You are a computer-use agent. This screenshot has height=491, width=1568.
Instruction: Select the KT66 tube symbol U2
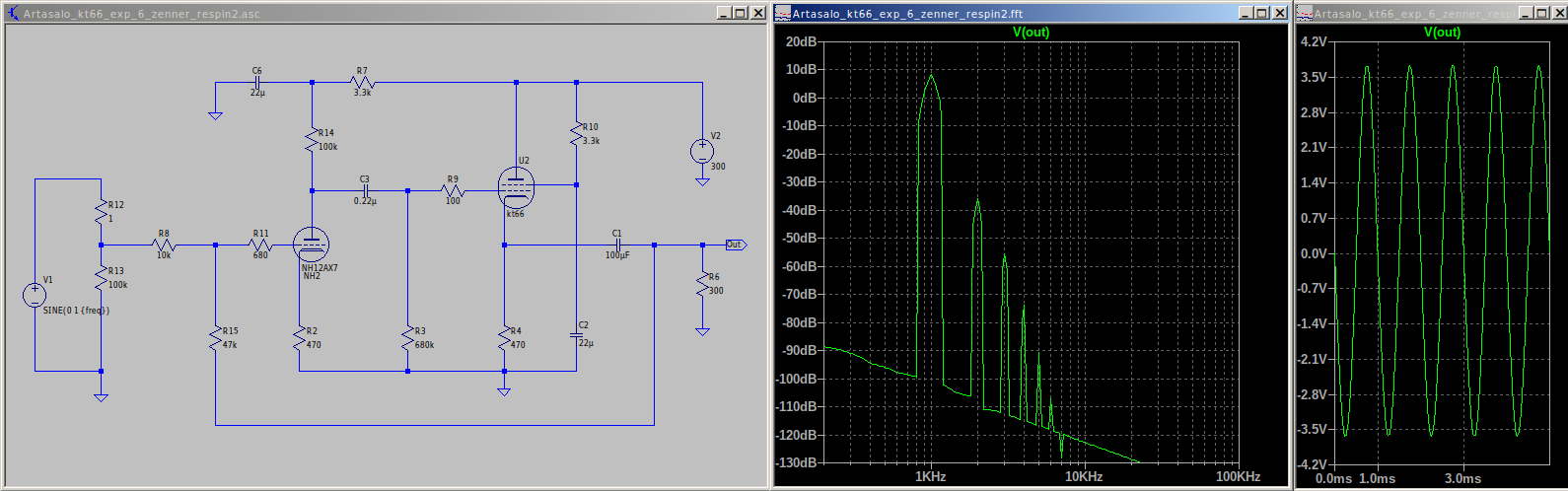[x=516, y=186]
